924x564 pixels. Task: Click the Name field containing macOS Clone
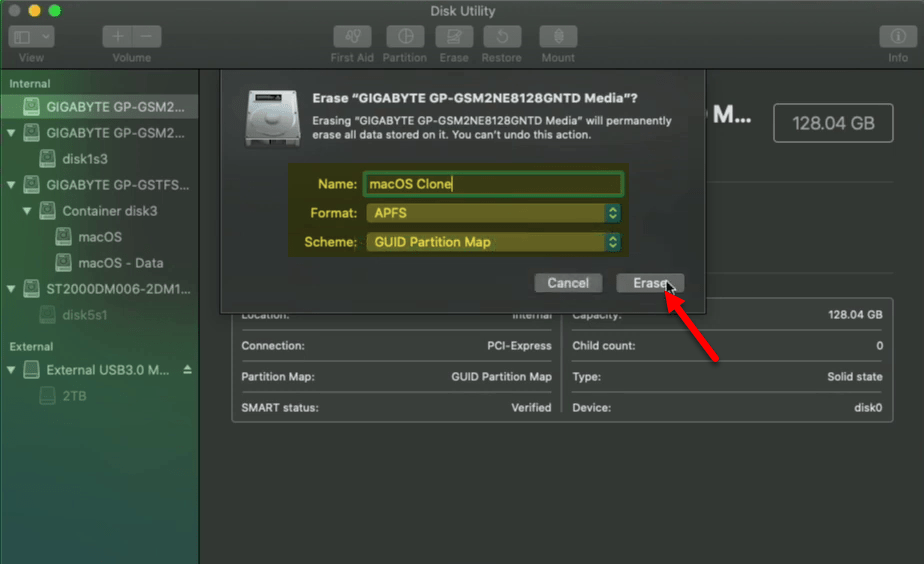(493, 184)
